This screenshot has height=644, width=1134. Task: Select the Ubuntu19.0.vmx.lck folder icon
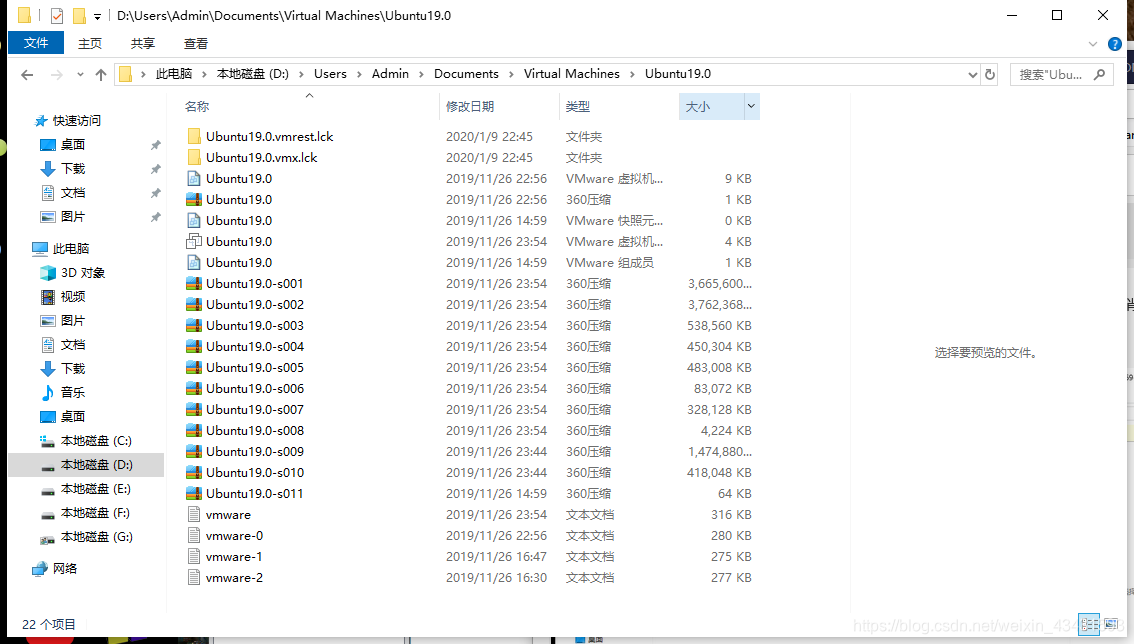point(194,157)
